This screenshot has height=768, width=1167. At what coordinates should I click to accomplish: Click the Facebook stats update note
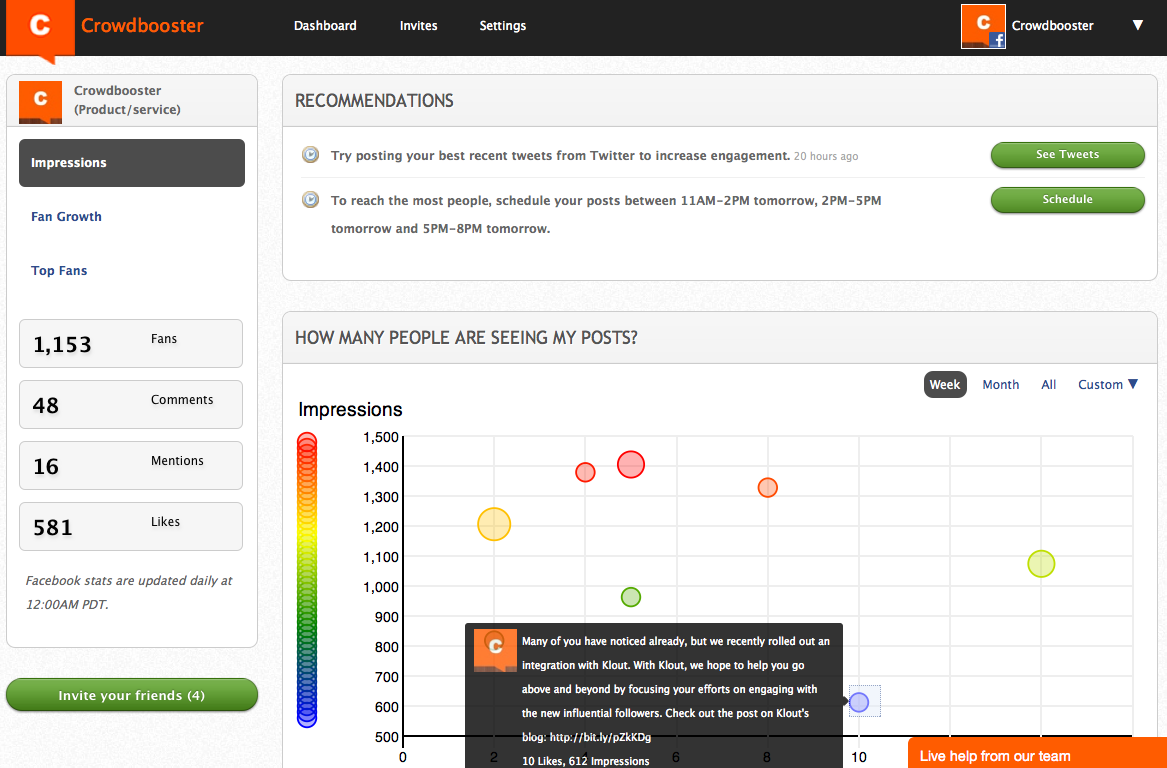pos(129,592)
